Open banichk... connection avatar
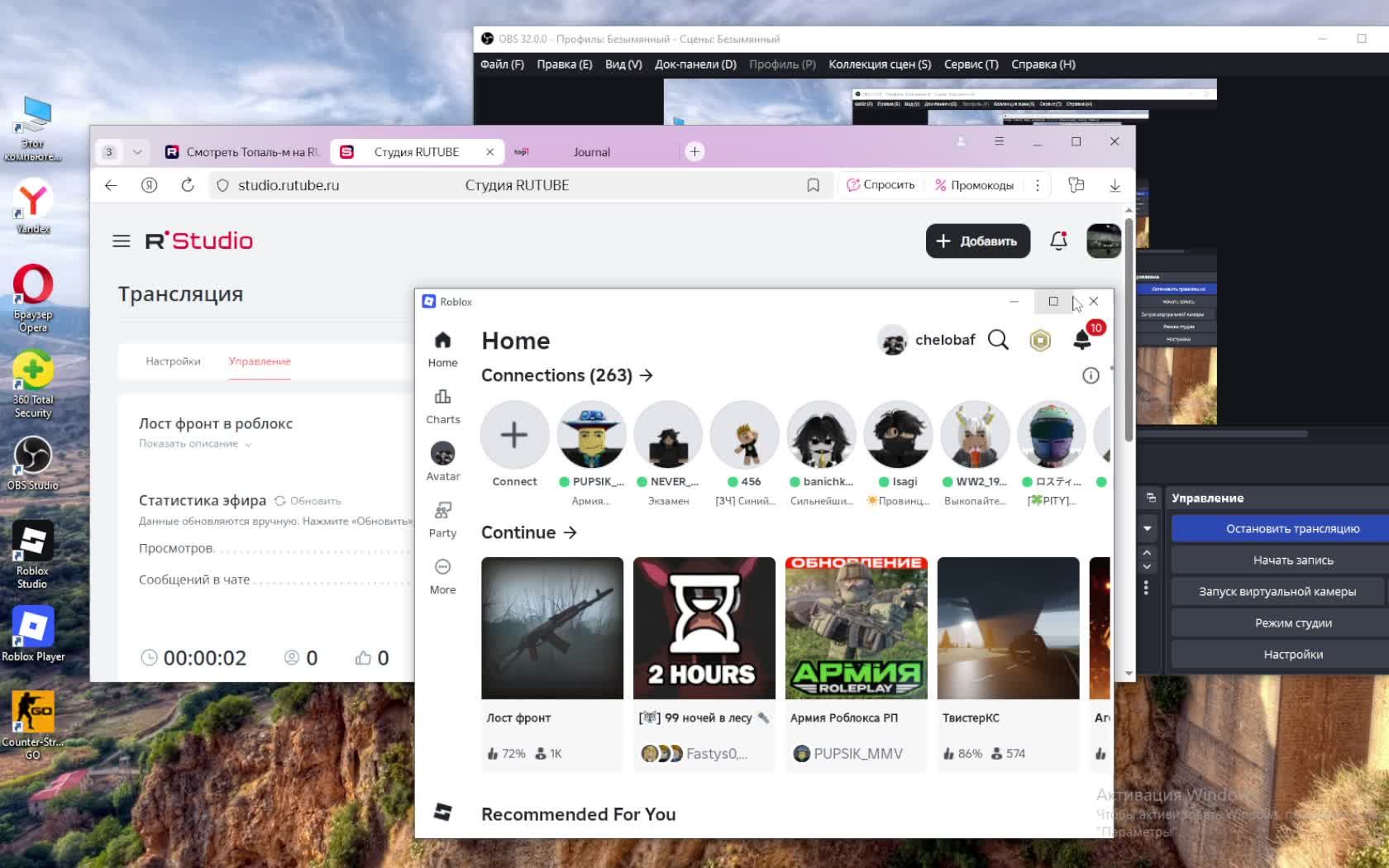Image resolution: width=1389 pixels, height=868 pixels. click(x=821, y=435)
